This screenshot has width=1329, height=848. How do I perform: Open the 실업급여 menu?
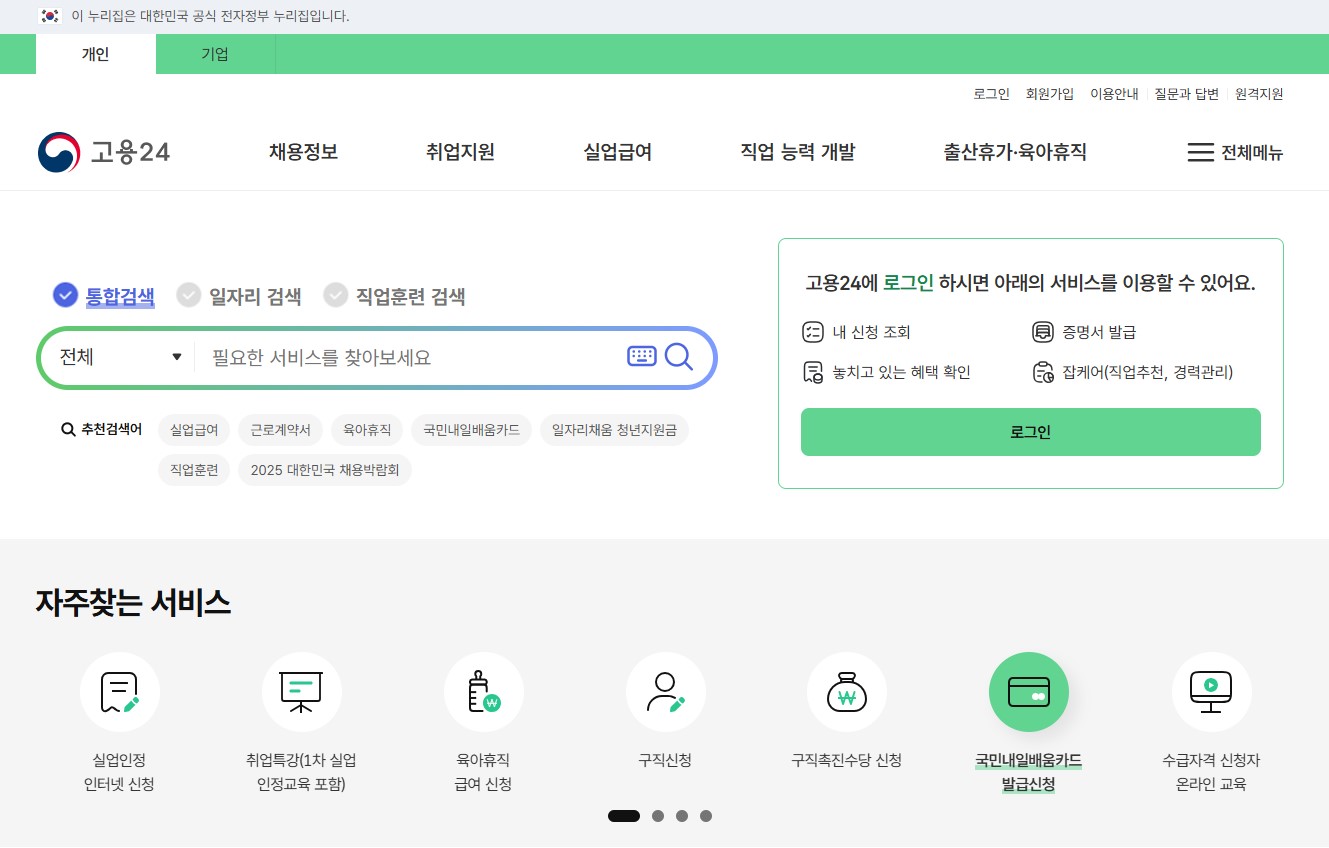coord(617,152)
